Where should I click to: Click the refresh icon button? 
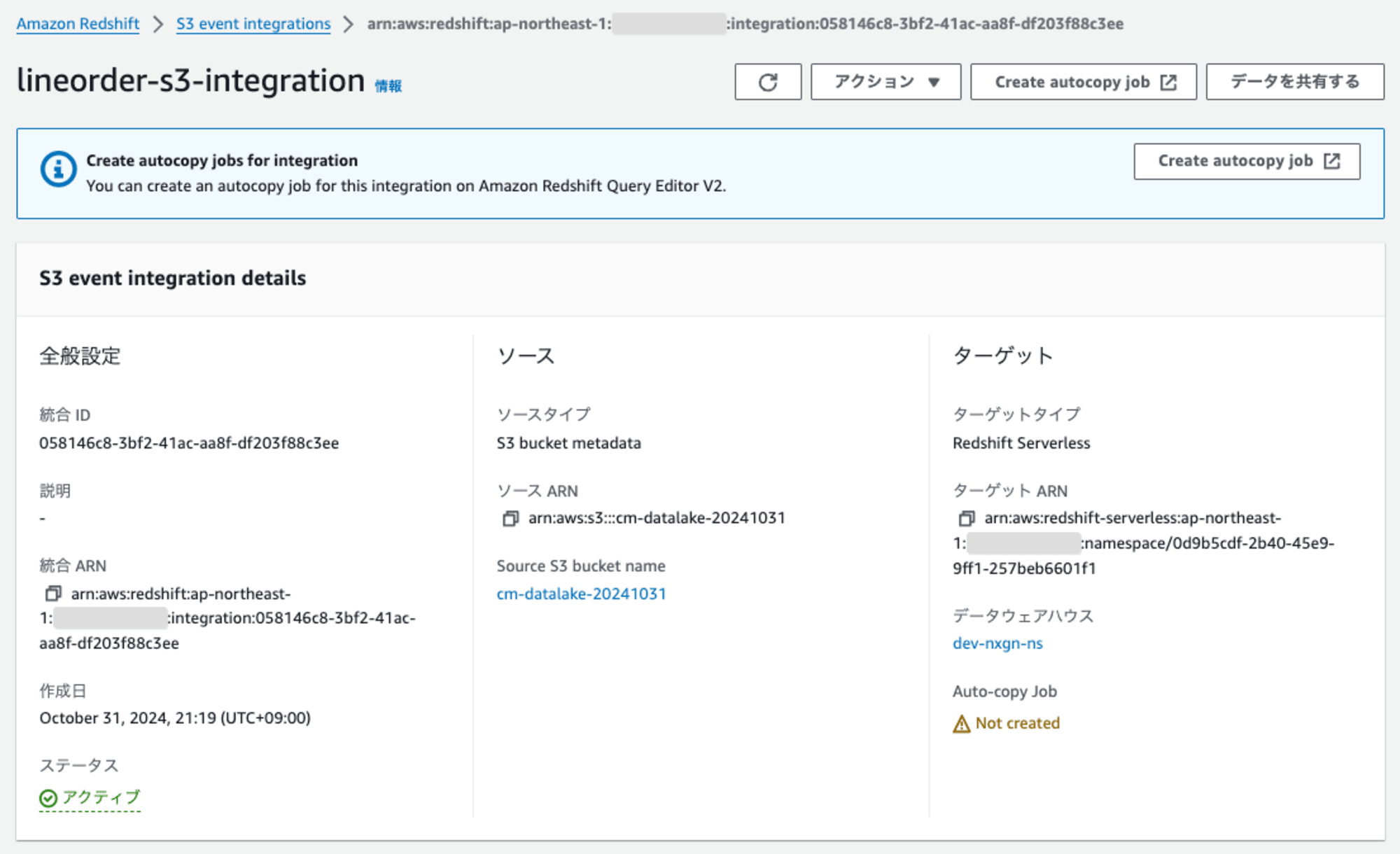[768, 82]
